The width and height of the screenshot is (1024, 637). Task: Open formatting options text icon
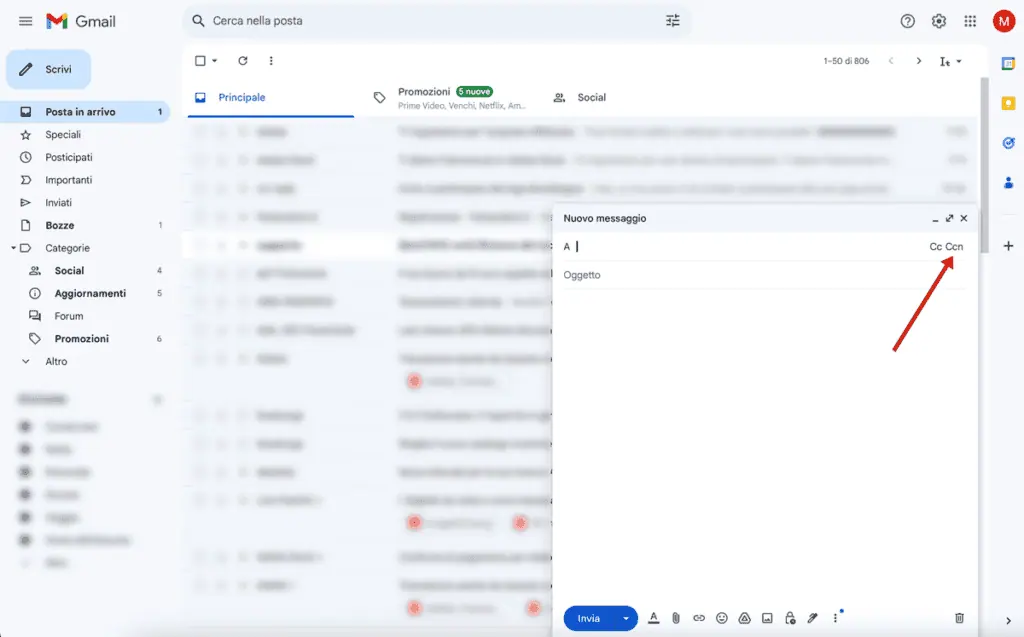tap(654, 618)
